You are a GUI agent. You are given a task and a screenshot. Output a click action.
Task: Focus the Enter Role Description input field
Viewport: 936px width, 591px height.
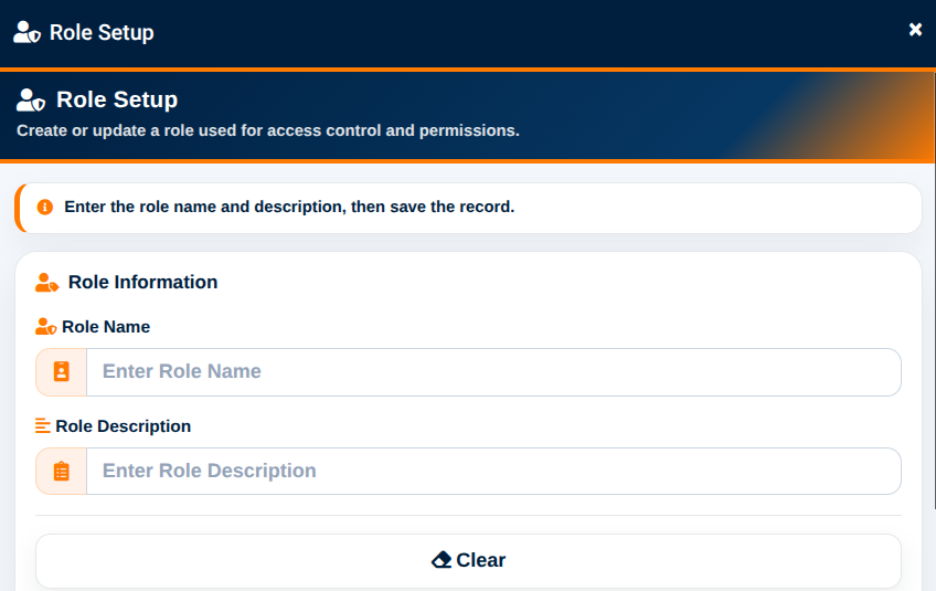(494, 471)
